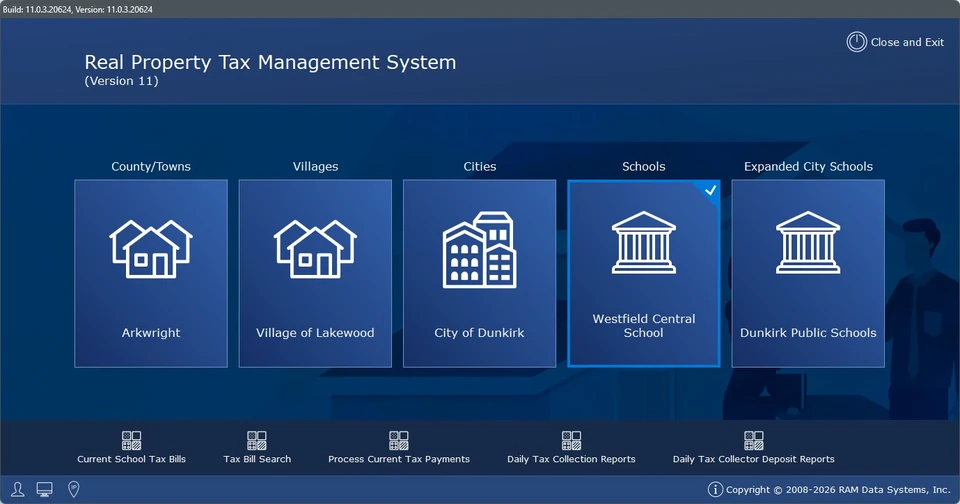Click the Villages heading
960x504 pixels.
pos(315,167)
